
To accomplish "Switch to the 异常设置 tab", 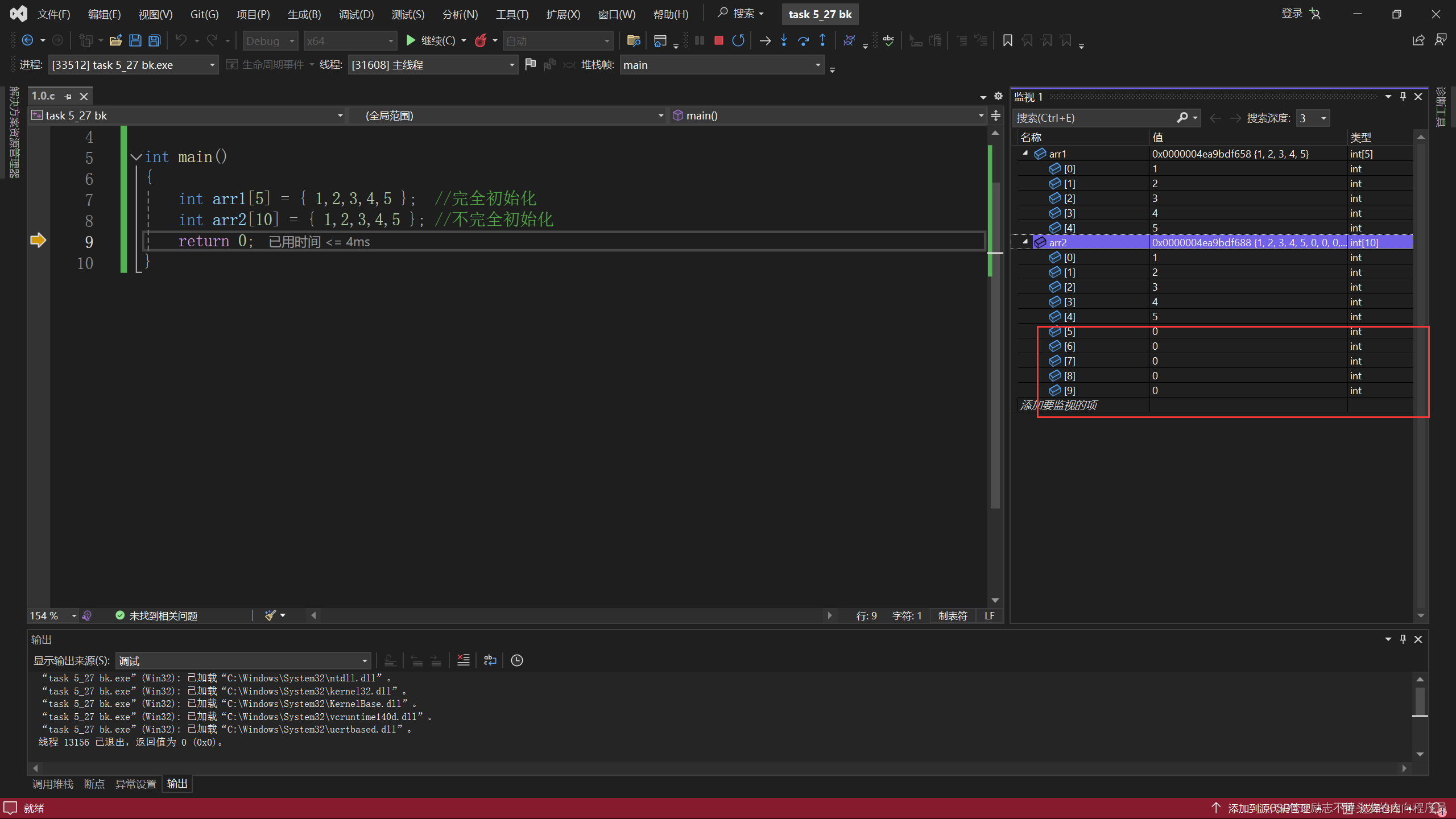I will click(136, 784).
